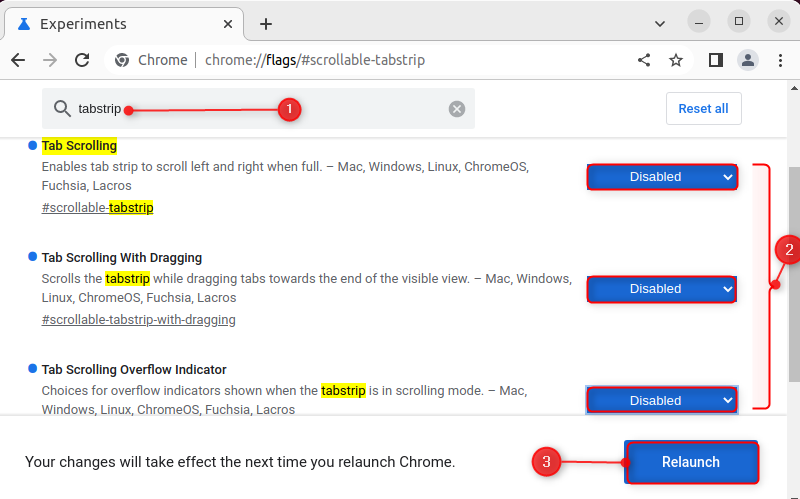Open the side panel
Viewport: 800px width, 499px height.
coord(716,60)
